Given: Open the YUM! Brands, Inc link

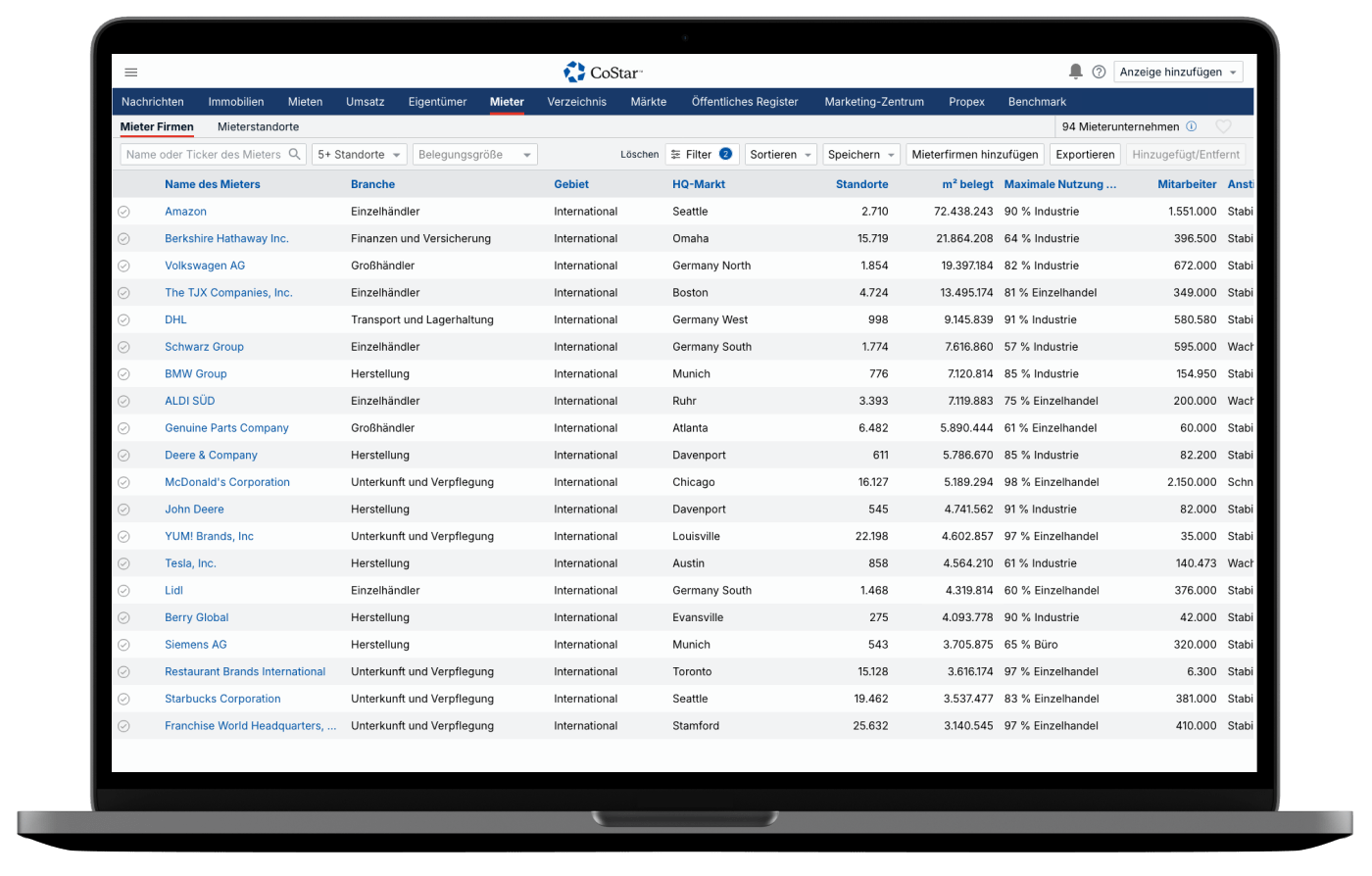Looking at the screenshot, I should pyautogui.click(x=209, y=537).
